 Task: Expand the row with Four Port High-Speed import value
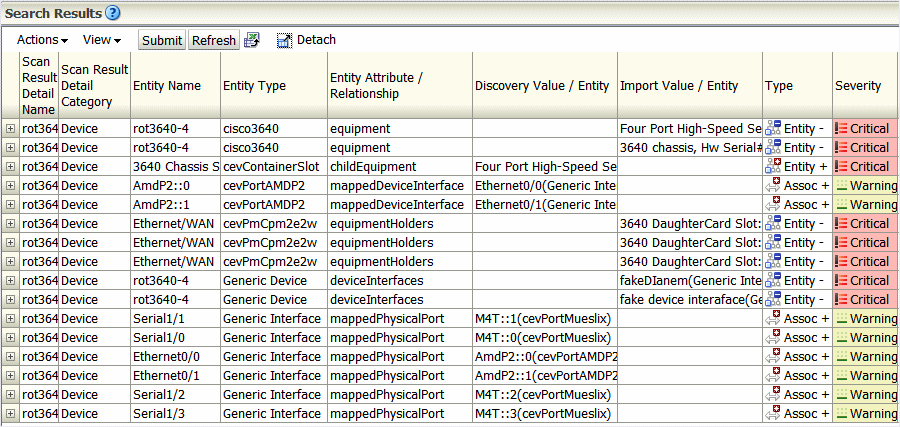10,129
